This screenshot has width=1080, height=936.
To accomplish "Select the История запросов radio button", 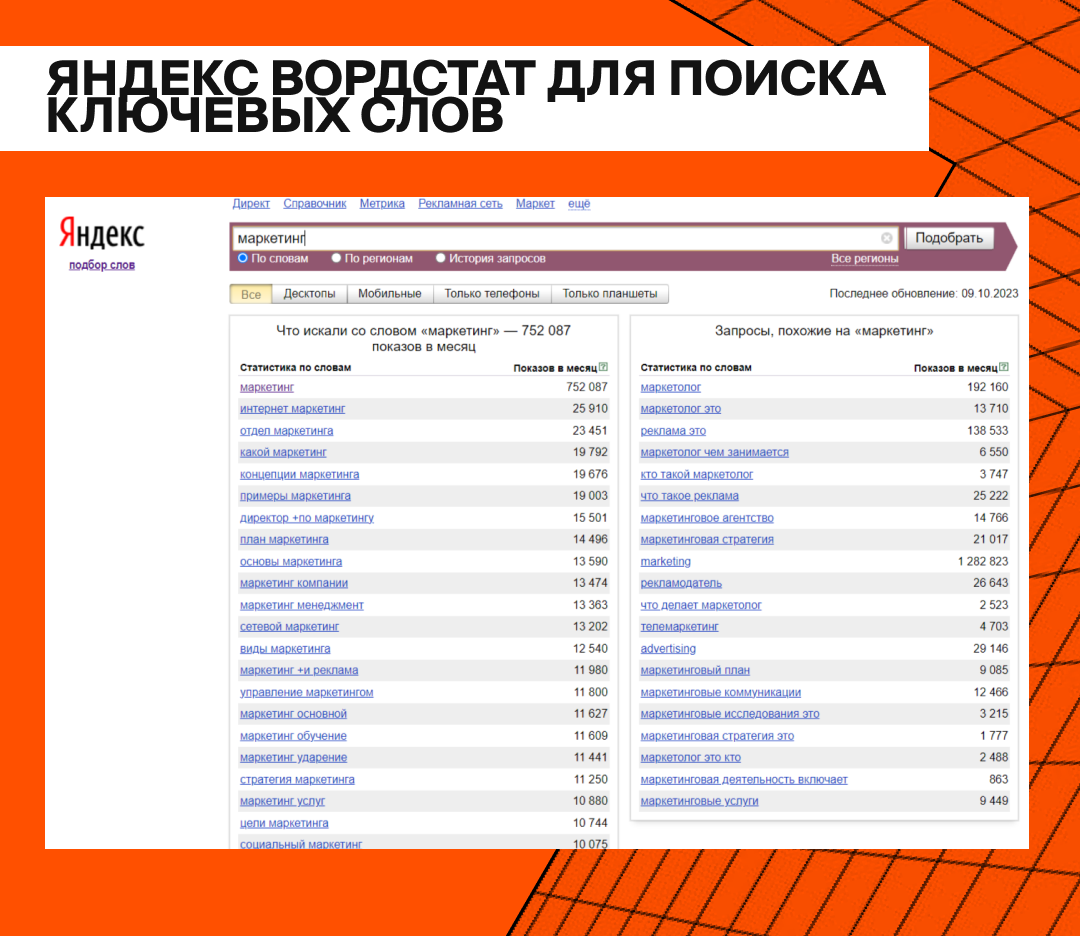I will [x=441, y=258].
